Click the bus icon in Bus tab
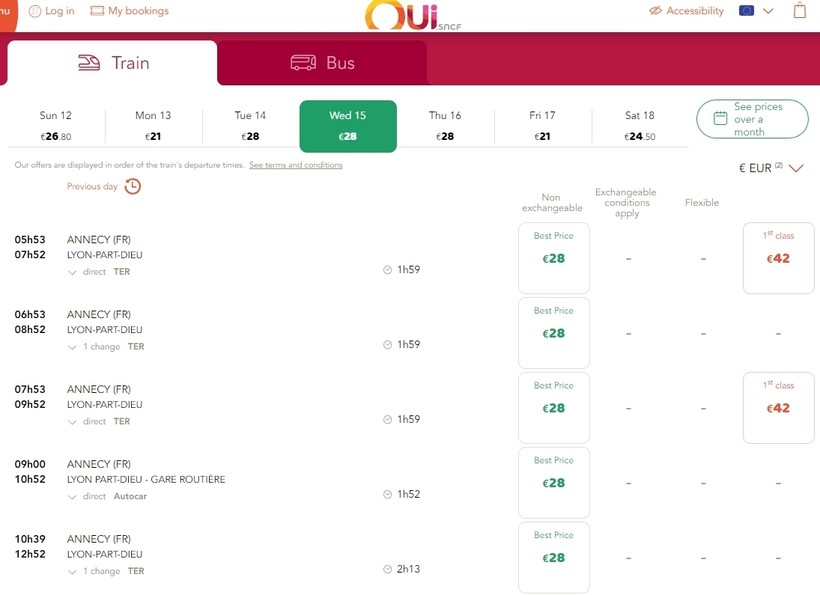 coord(303,63)
